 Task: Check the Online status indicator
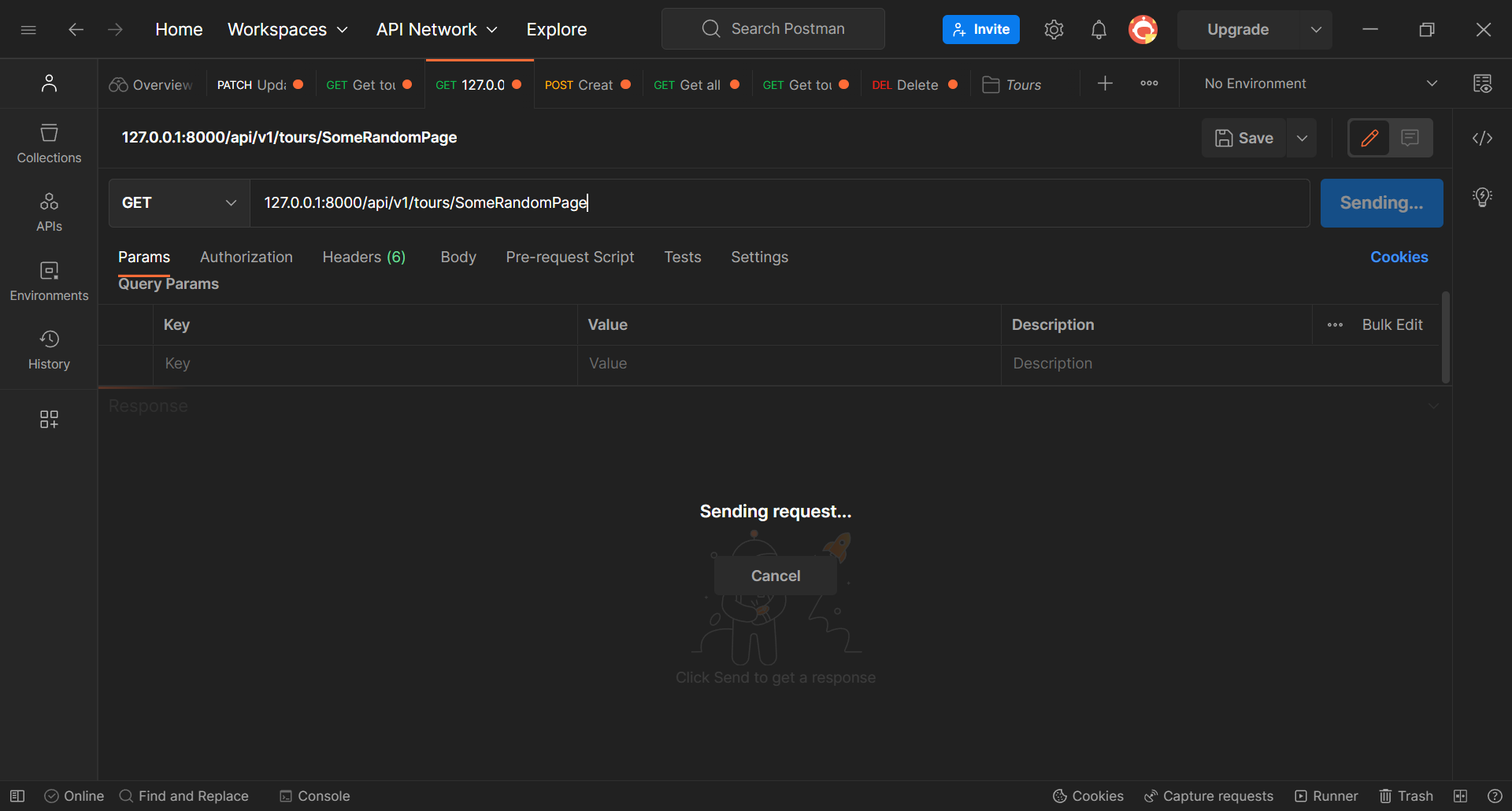[74, 796]
